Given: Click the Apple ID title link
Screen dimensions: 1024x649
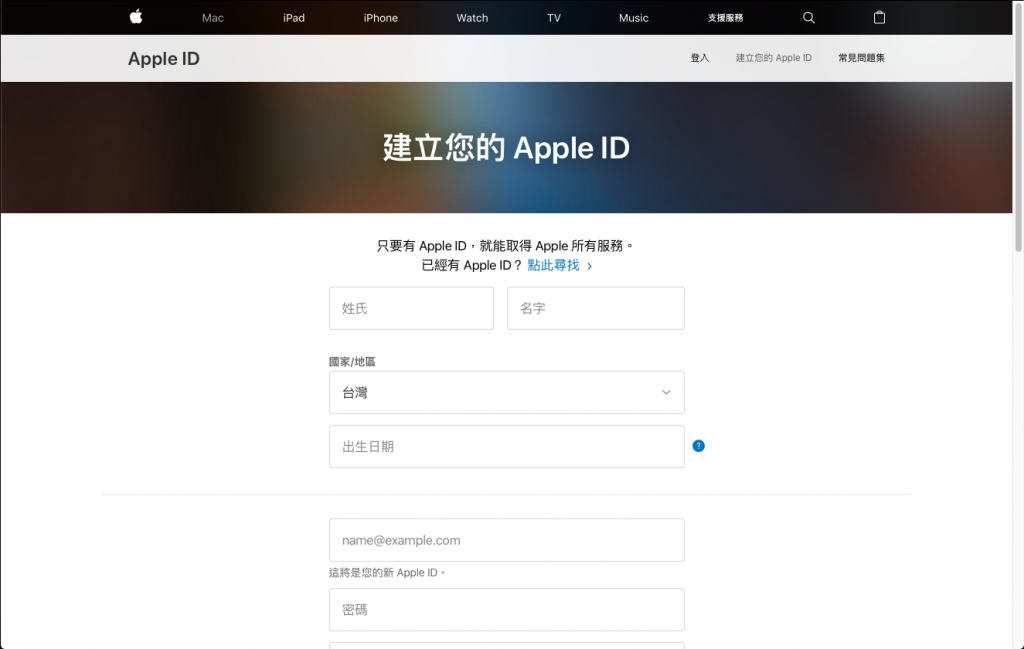Looking at the screenshot, I should tap(163, 59).
